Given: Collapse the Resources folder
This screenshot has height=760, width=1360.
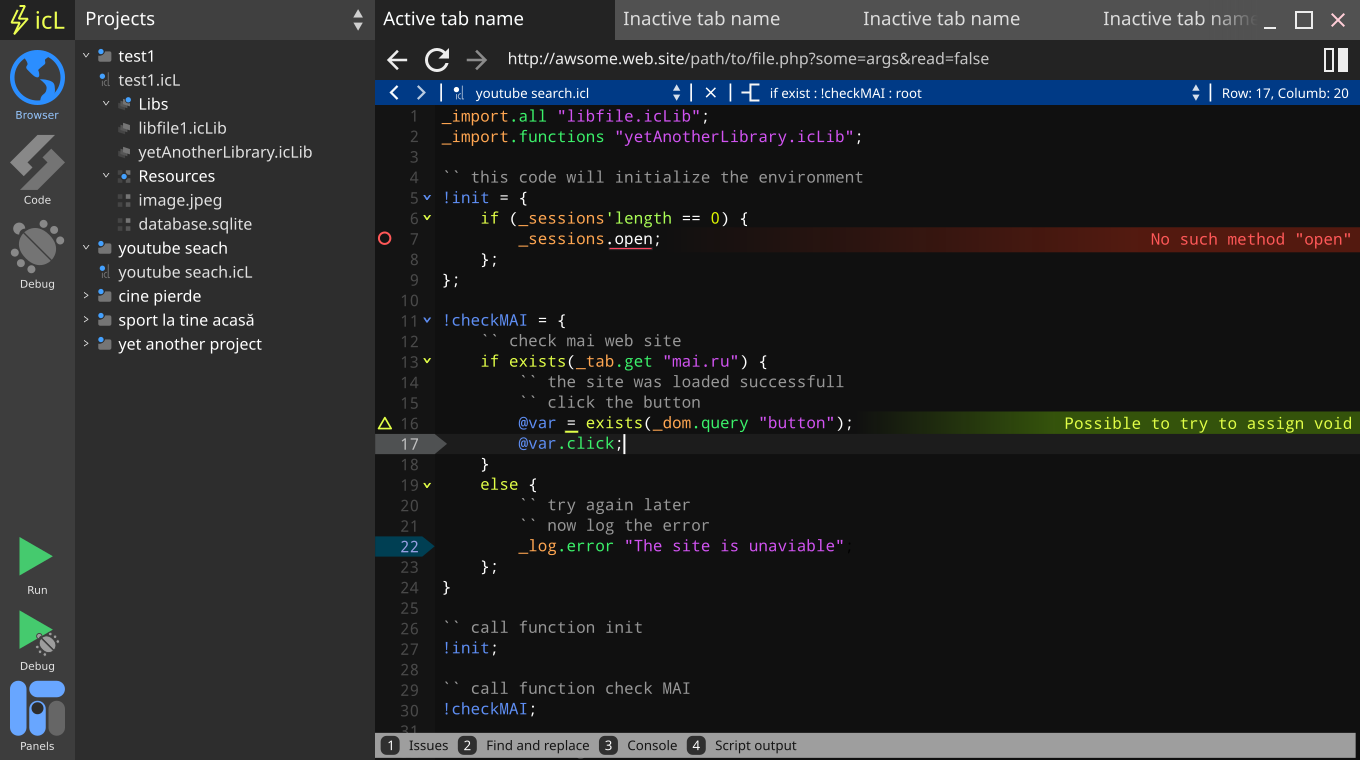Looking at the screenshot, I should (x=106, y=176).
